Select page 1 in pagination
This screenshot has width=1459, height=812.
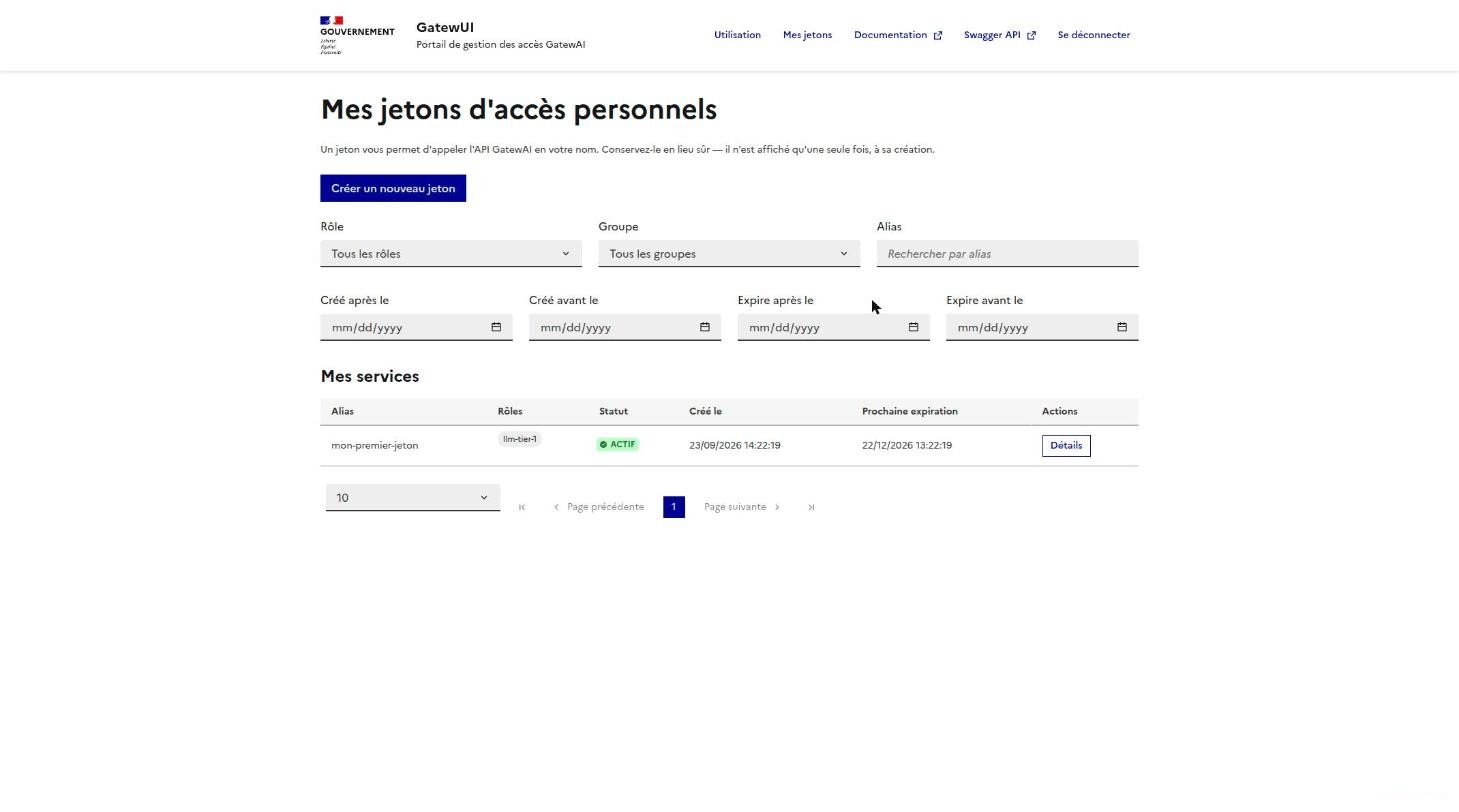click(674, 507)
